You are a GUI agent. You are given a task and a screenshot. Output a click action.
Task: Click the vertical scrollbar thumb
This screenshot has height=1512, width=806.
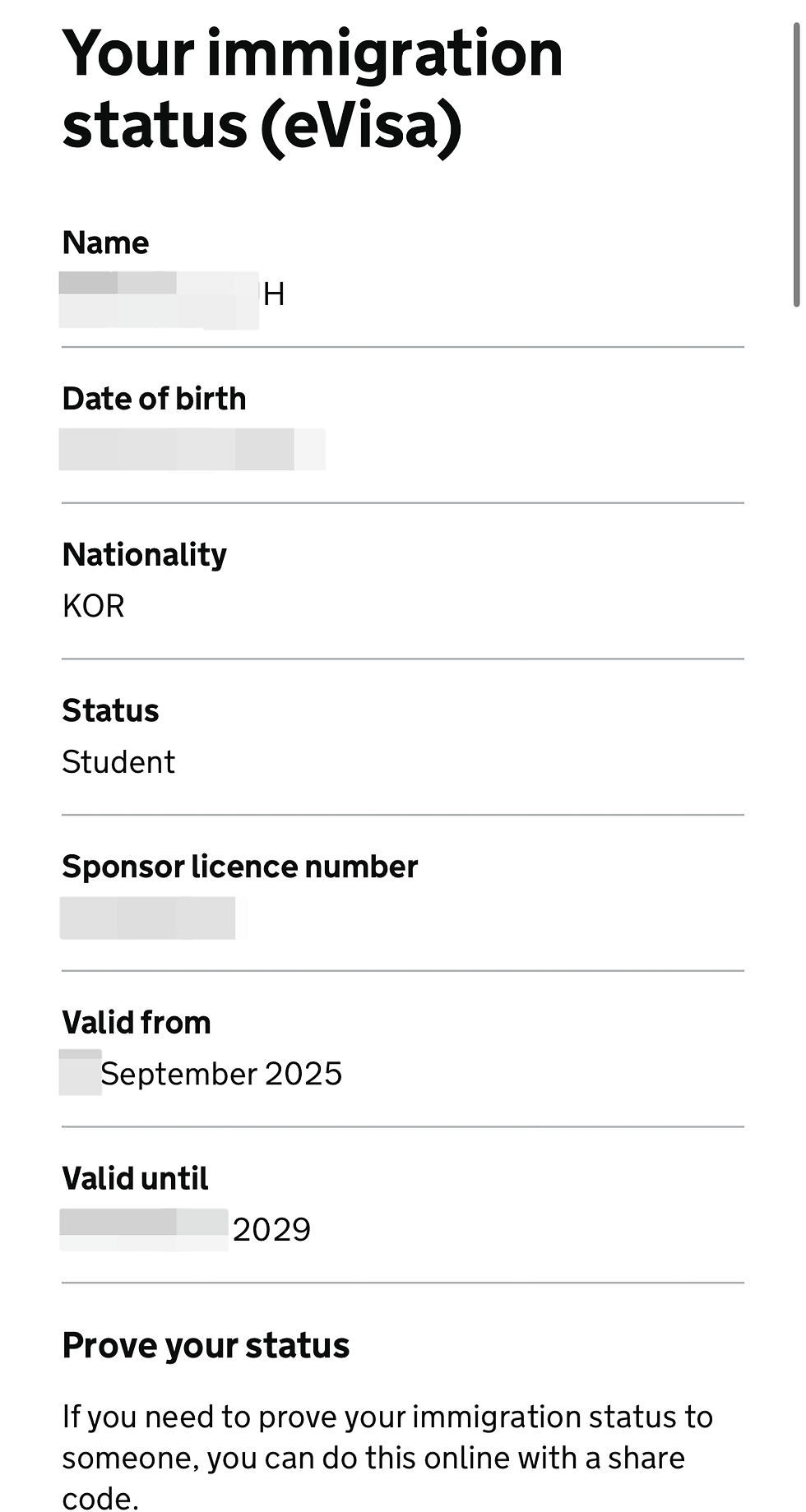(x=796, y=164)
